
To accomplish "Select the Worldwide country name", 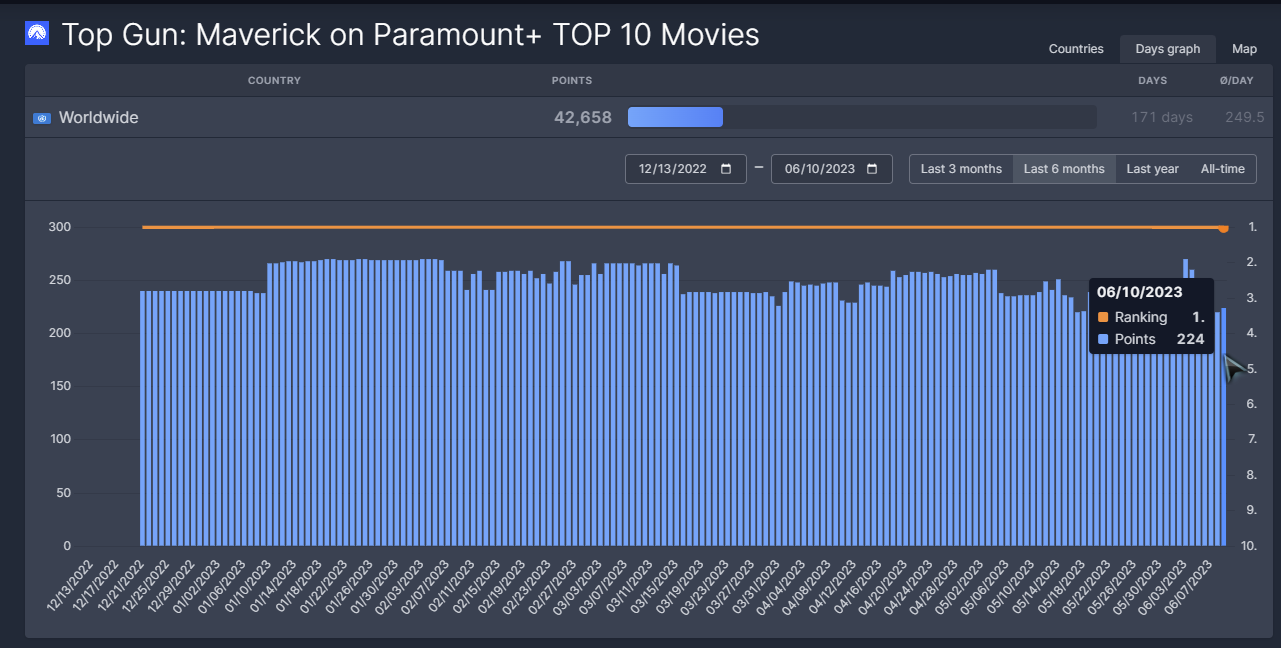I will 99,118.
